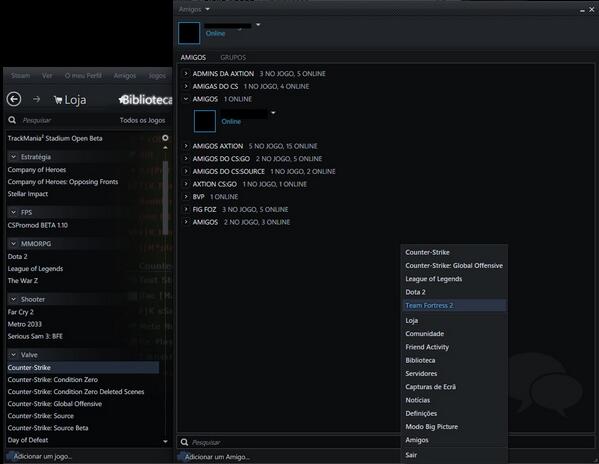Open the Jogos menu
This screenshot has height=464, width=599.
pos(157,75)
